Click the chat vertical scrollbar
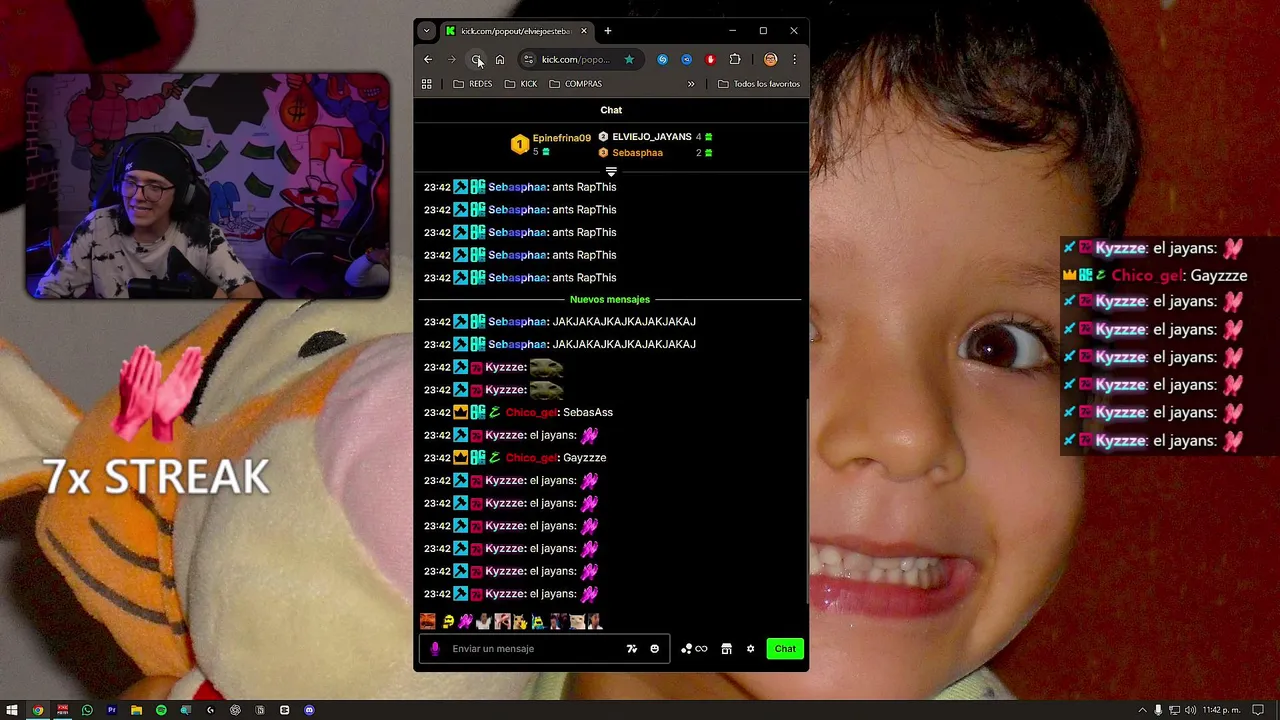 pyautogui.click(x=806, y=500)
